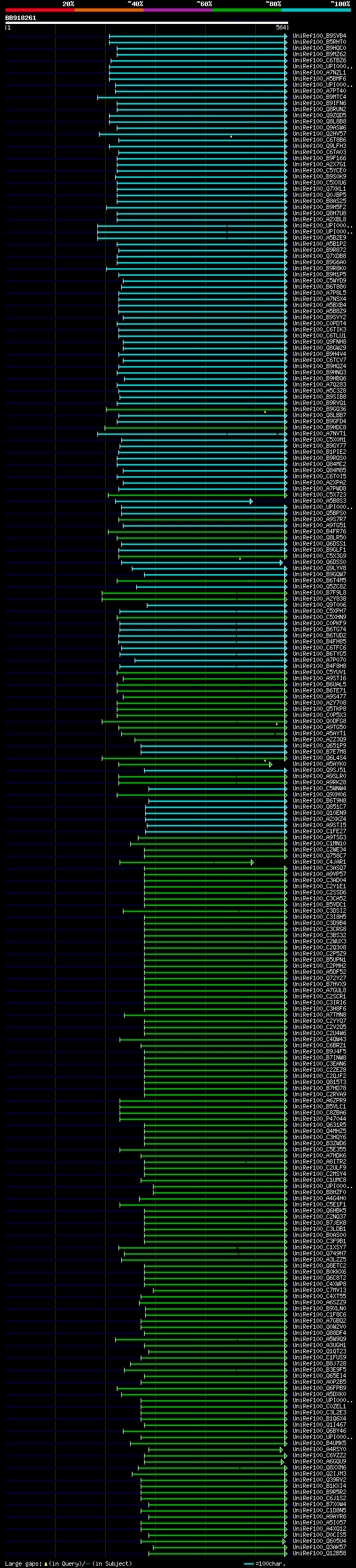Select label UniRef100_Q8H7U8

(319, 213)
